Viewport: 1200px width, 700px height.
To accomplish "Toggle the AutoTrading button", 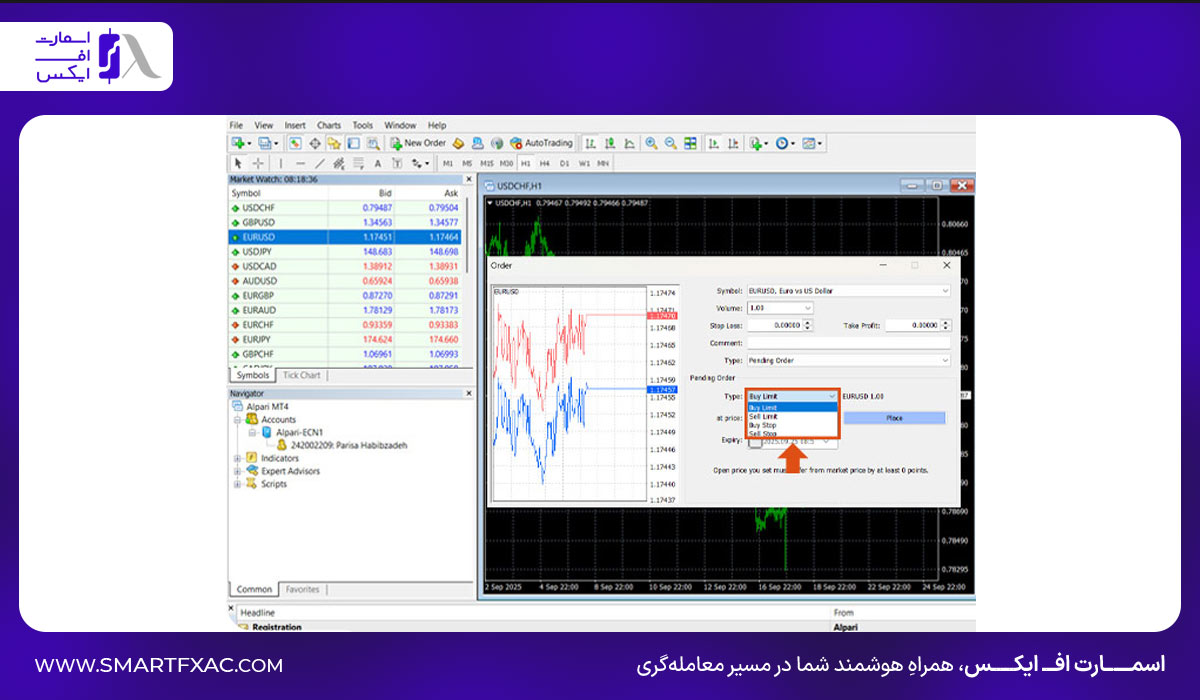I will point(541,143).
